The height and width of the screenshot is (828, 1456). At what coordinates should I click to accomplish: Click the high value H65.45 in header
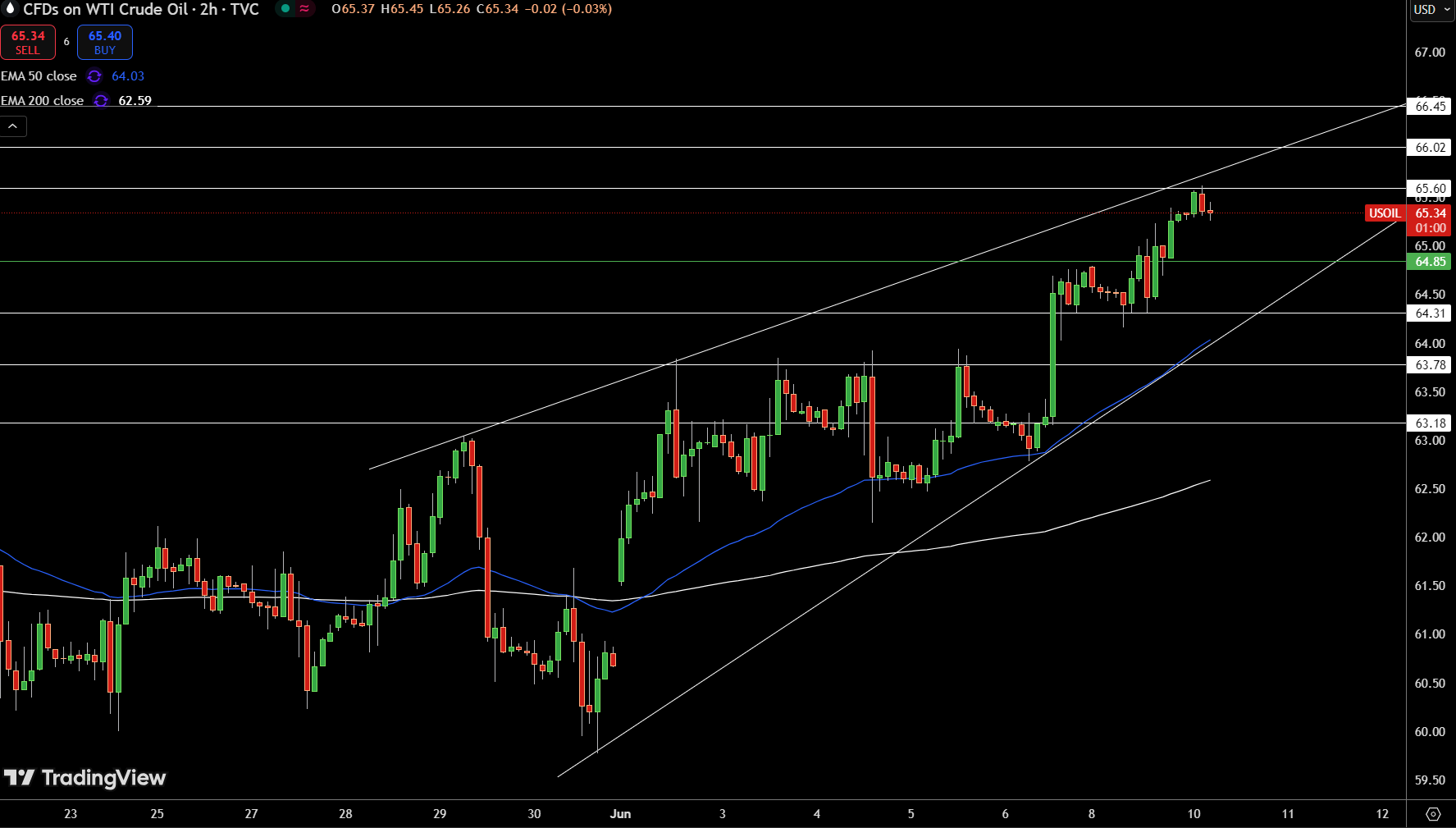pyautogui.click(x=402, y=9)
